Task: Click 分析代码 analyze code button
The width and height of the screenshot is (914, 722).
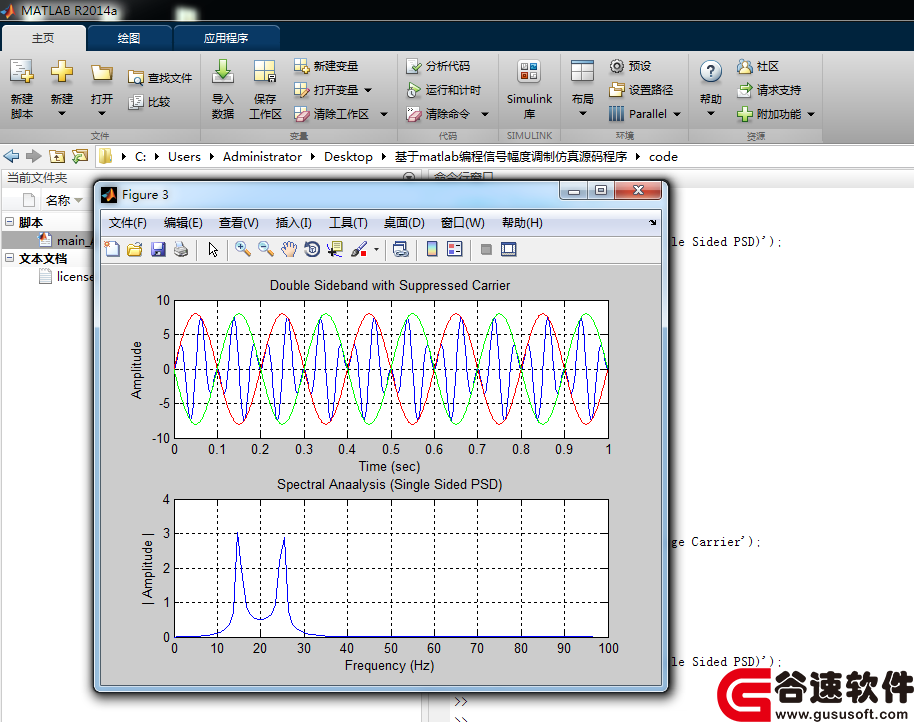Action: click(438, 66)
